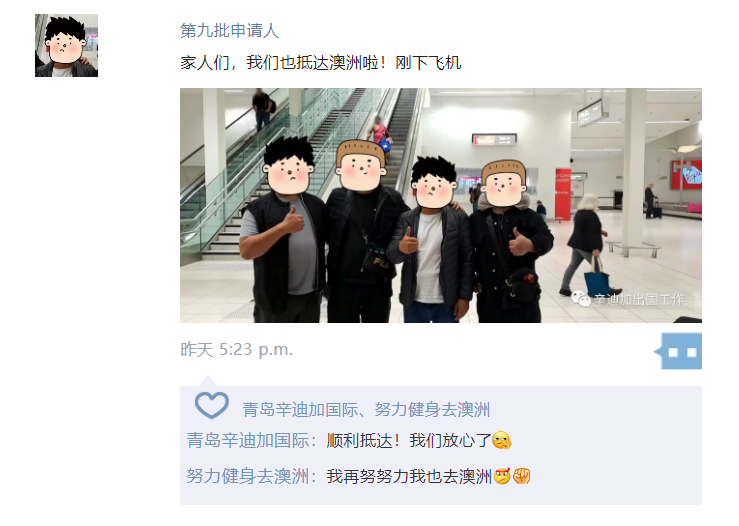The image size is (739, 526).
Task: Click the timestamp 昨天 5:23 p.m.
Action: click(237, 350)
